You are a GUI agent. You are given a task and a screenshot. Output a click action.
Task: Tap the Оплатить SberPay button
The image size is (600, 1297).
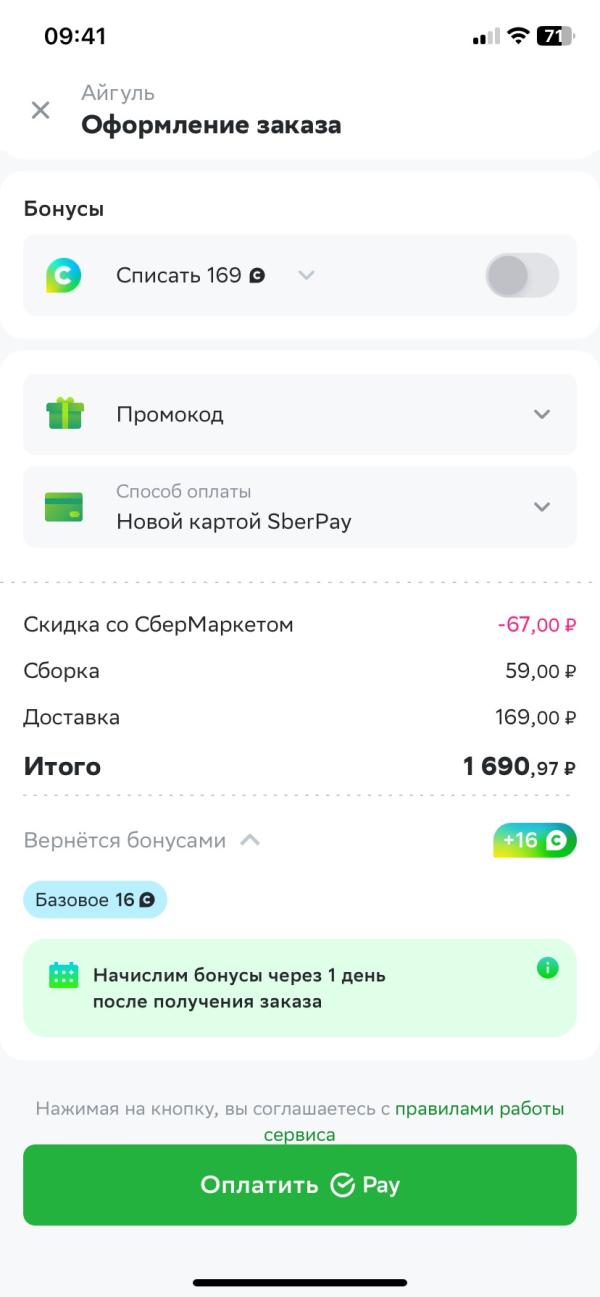pos(300,1185)
